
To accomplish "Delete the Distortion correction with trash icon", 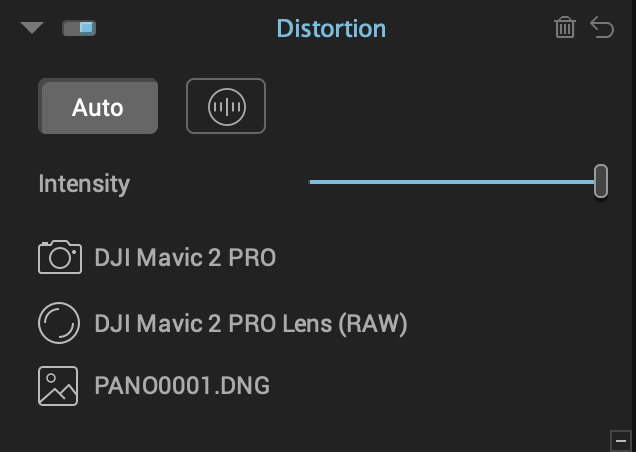I will coord(565,28).
